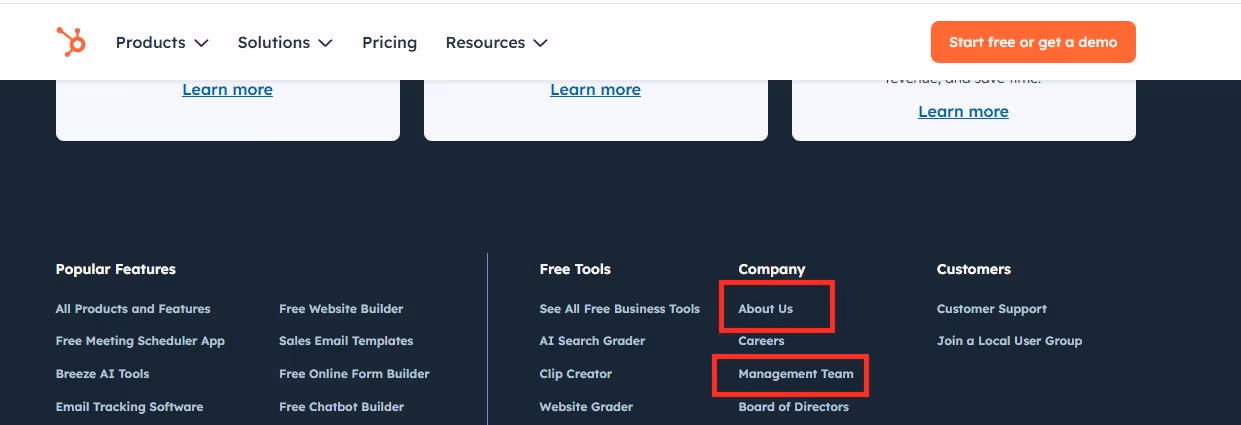Open Email Tracking Software link
The height and width of the screenshot is (425, 1241).
[x=129, y=407]
